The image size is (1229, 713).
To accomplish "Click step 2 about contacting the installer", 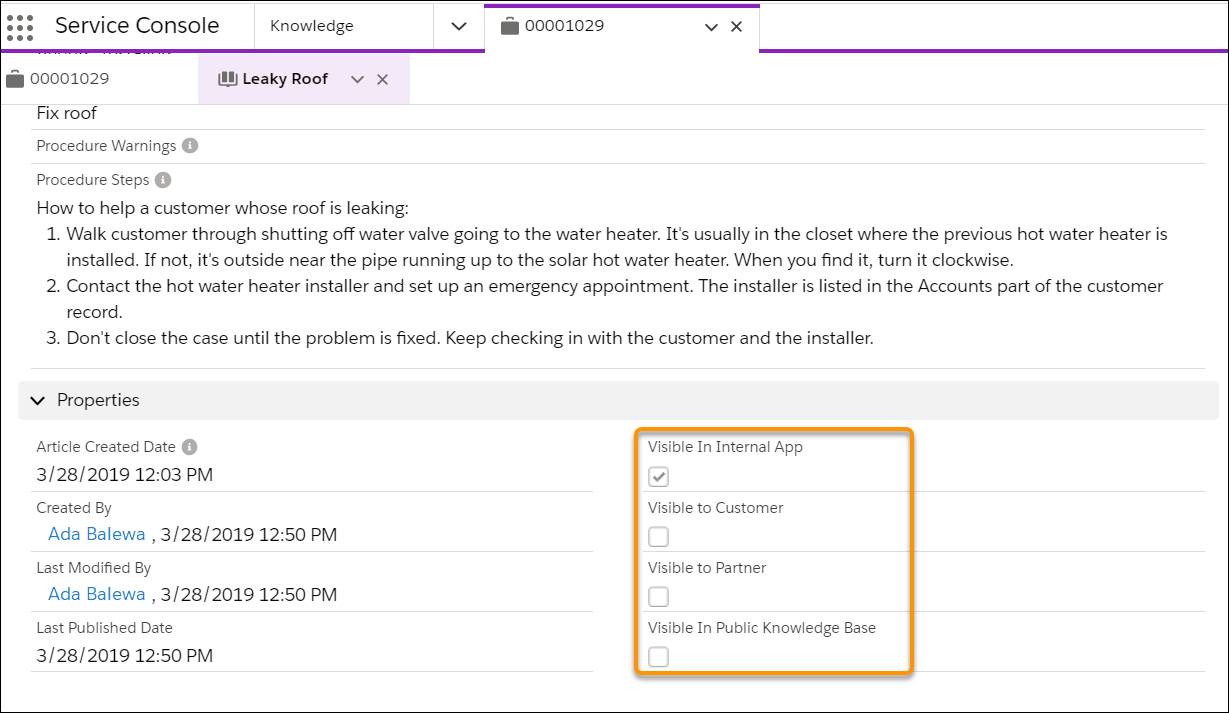I will coord(615,299).
